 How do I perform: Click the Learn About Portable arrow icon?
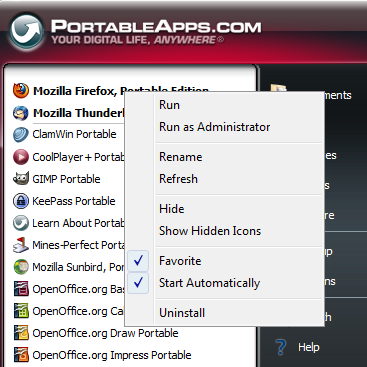[x=21, y=223]
